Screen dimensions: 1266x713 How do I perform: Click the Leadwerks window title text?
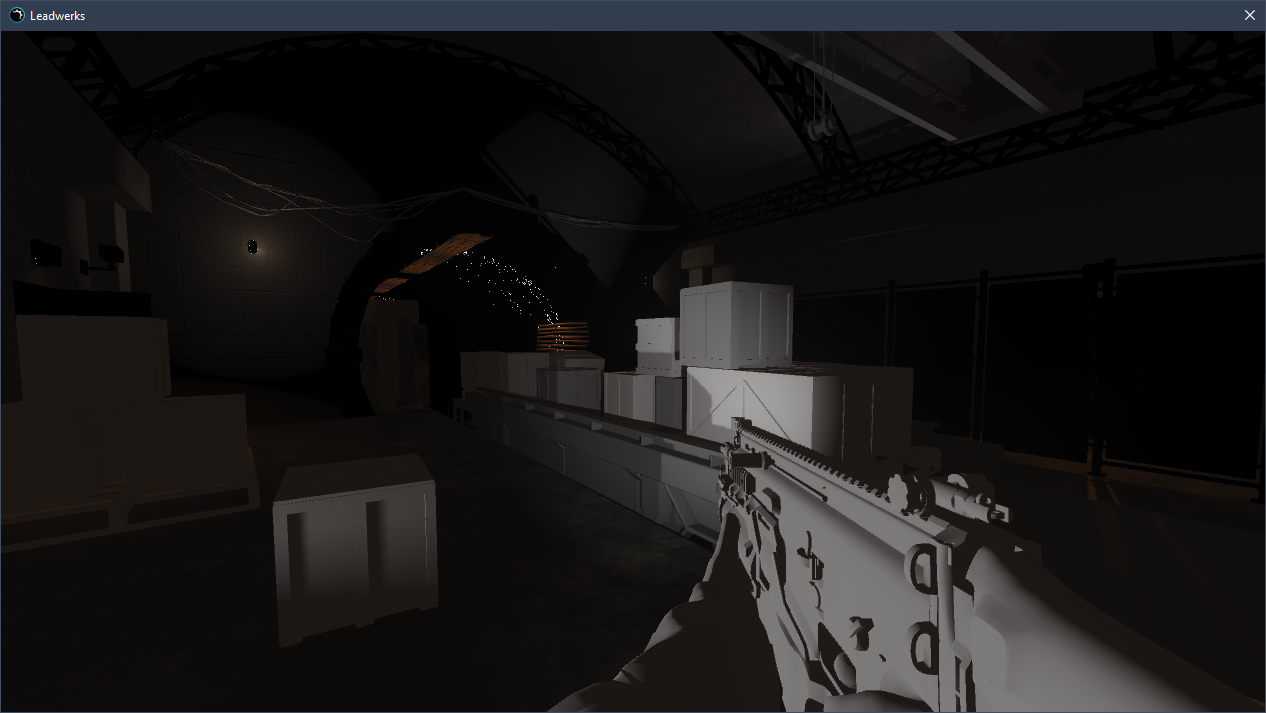click(58, 16)
